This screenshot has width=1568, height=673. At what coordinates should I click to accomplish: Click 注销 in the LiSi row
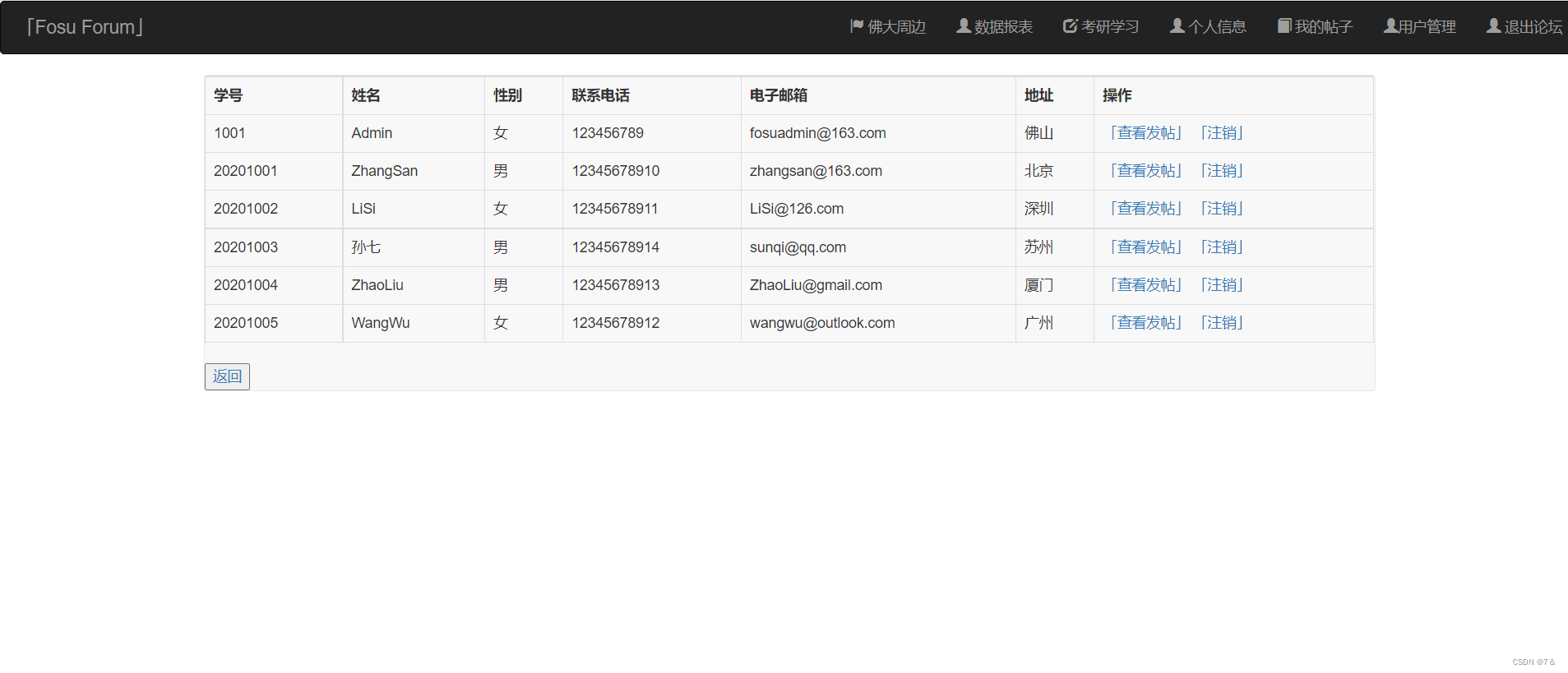click(1222, 209)
